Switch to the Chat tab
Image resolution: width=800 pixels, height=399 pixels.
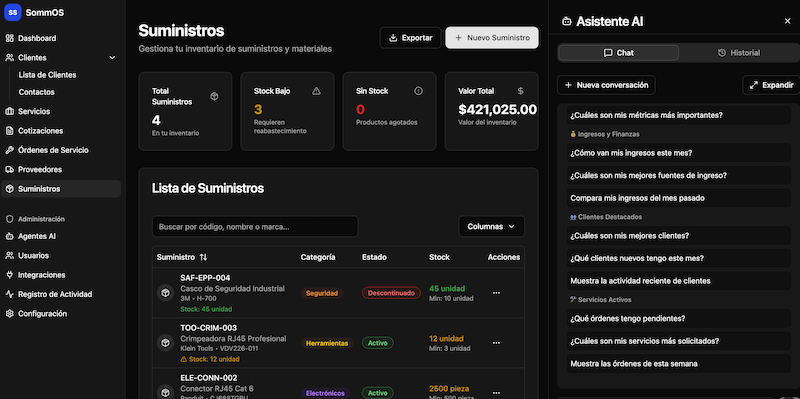tap(618, 53)
